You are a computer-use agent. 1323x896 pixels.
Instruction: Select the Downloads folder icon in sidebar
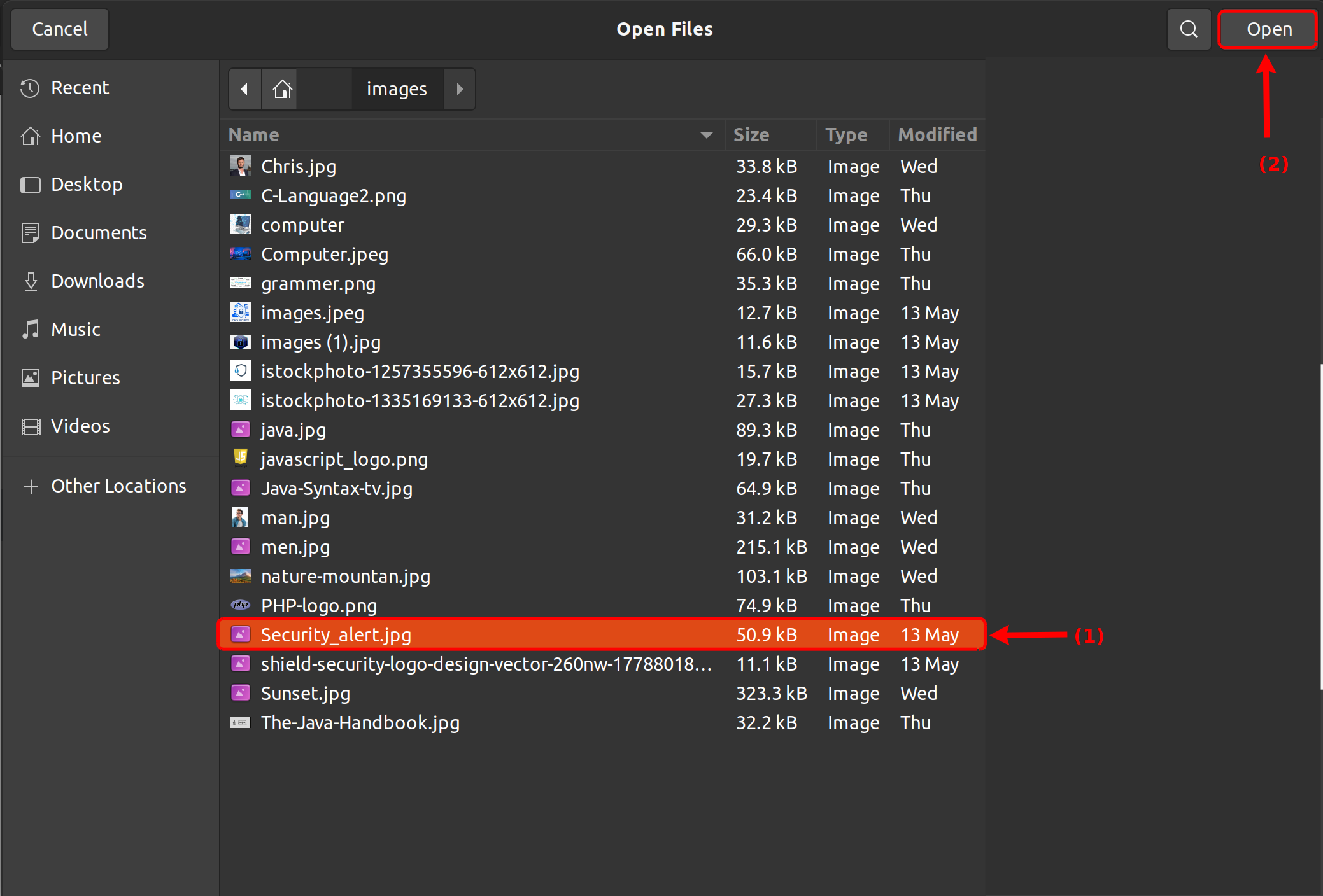[x=30, y=281]
